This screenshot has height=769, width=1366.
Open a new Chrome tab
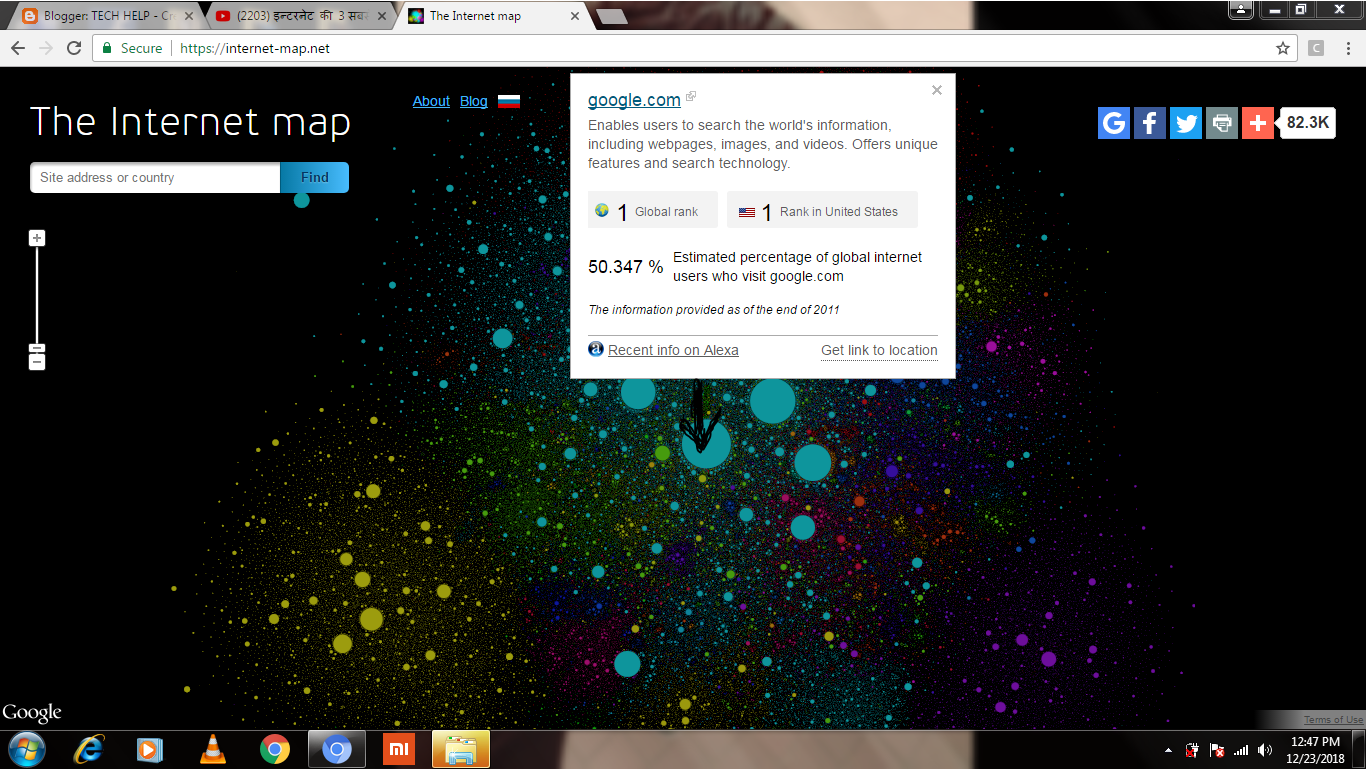[x=611, y=16]
